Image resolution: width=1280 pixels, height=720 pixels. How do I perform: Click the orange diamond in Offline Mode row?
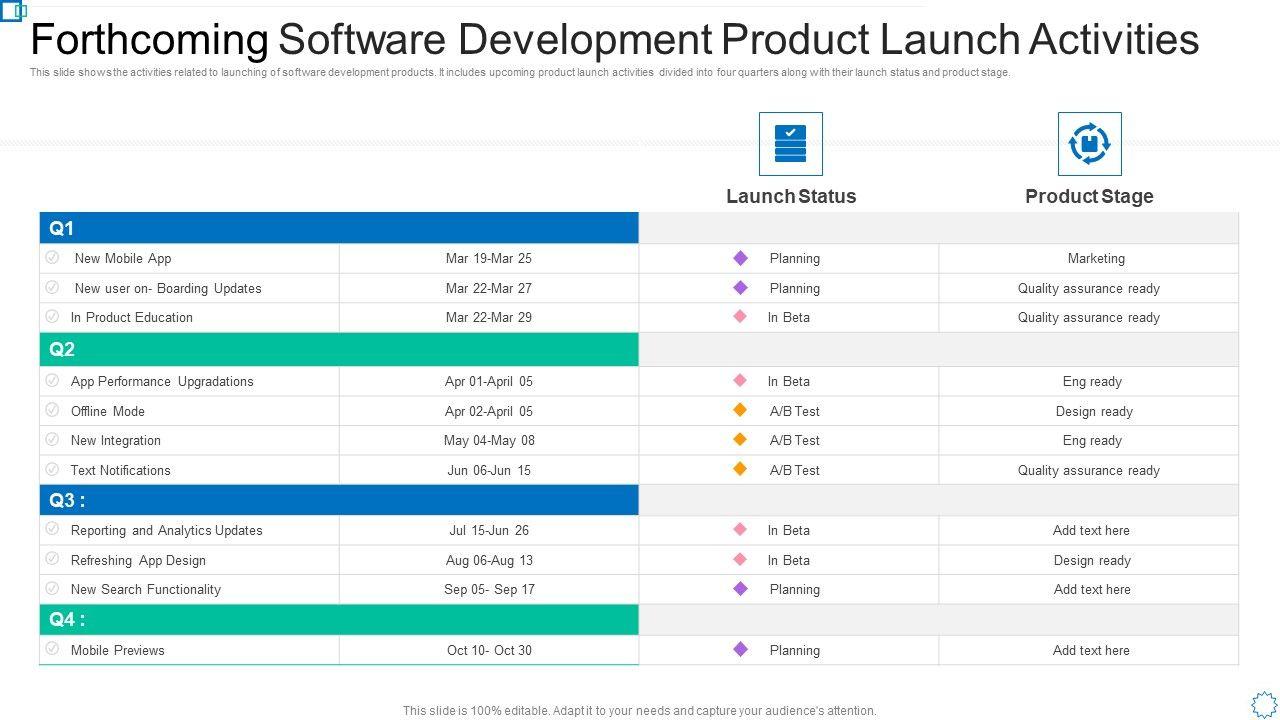[x=740, y=410]
